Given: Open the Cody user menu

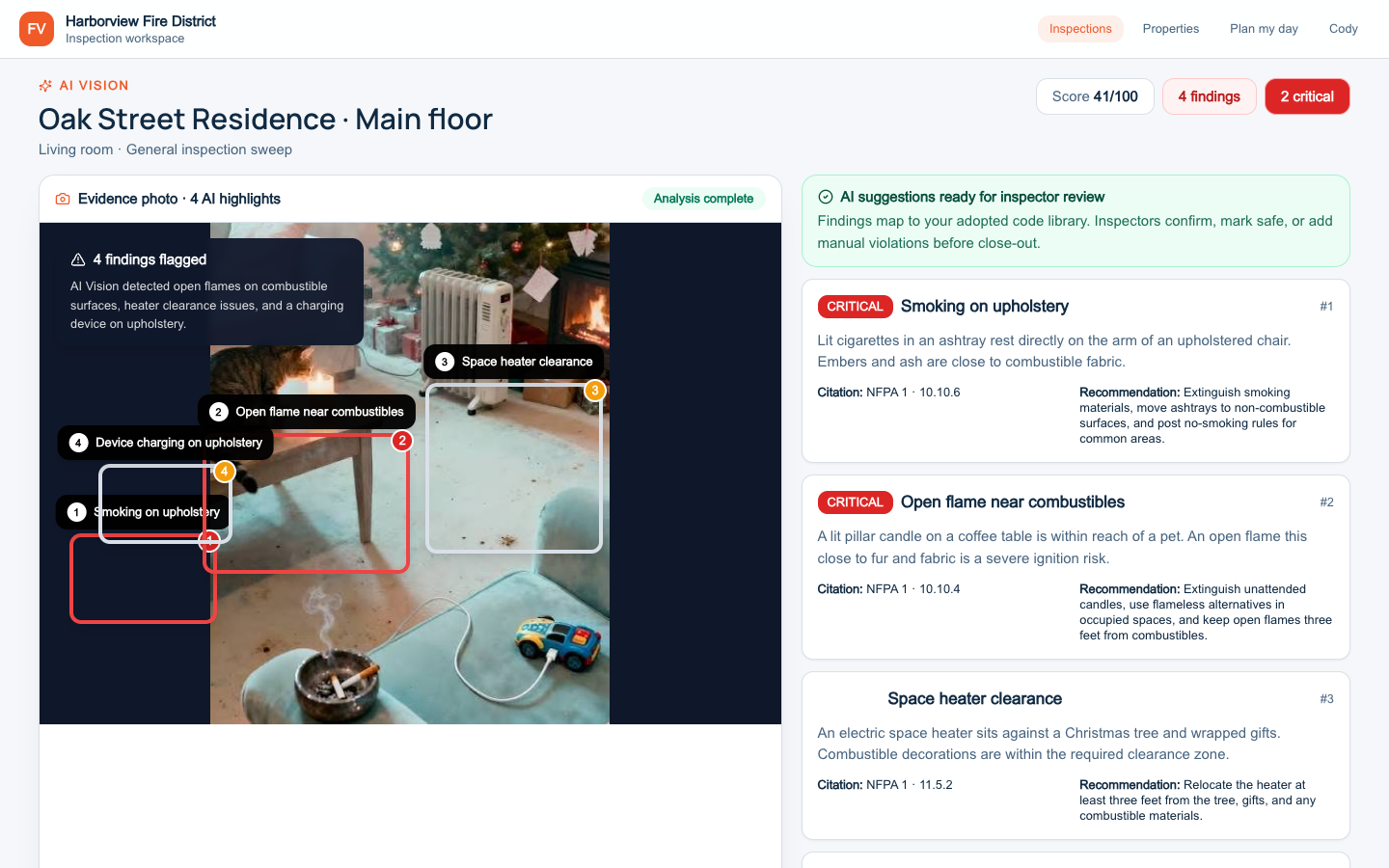Looking at the screenshot, I should click(1344, 29).
